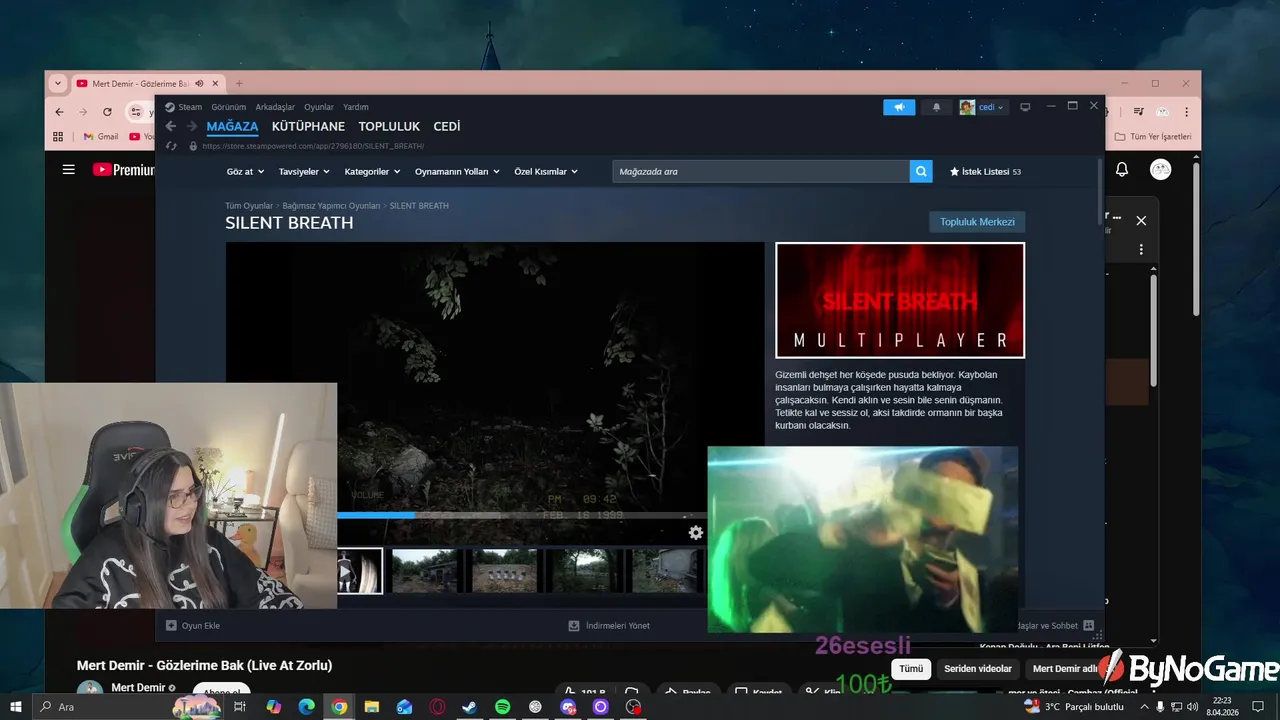Select the Seriden videolar chip

click(978, 669)
